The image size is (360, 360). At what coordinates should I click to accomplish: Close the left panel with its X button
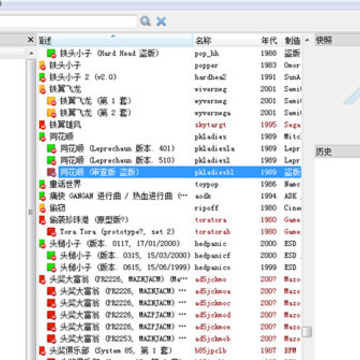tap(31, 40)
